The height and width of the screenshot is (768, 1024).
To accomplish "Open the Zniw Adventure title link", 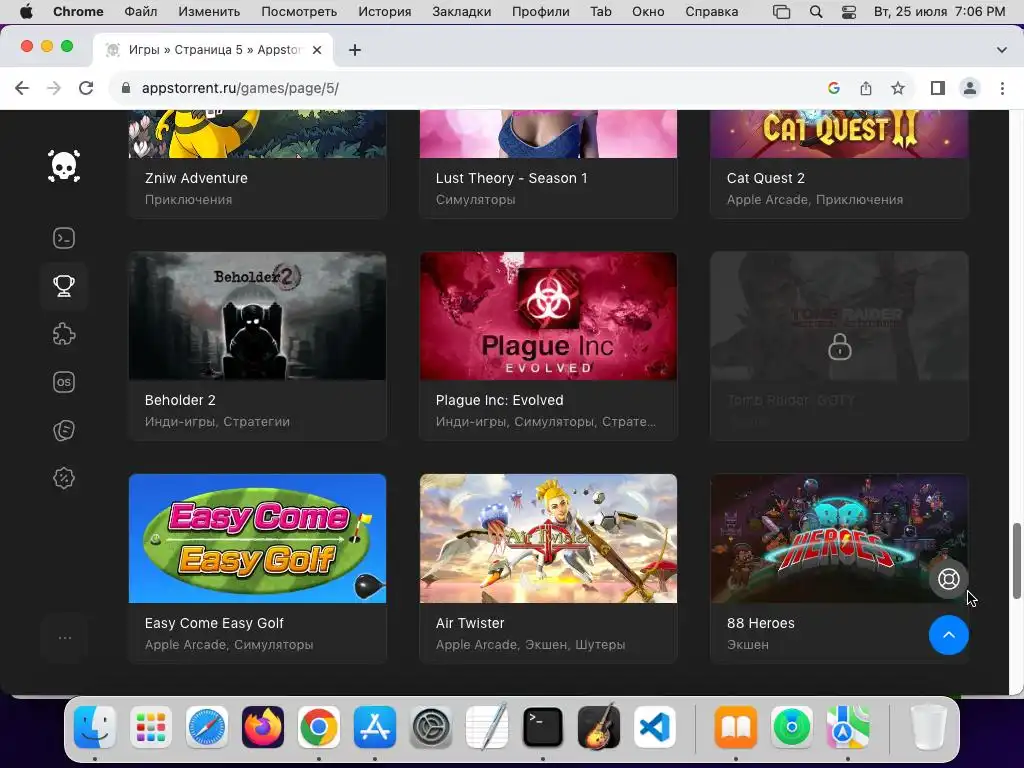I will [196, 178].
